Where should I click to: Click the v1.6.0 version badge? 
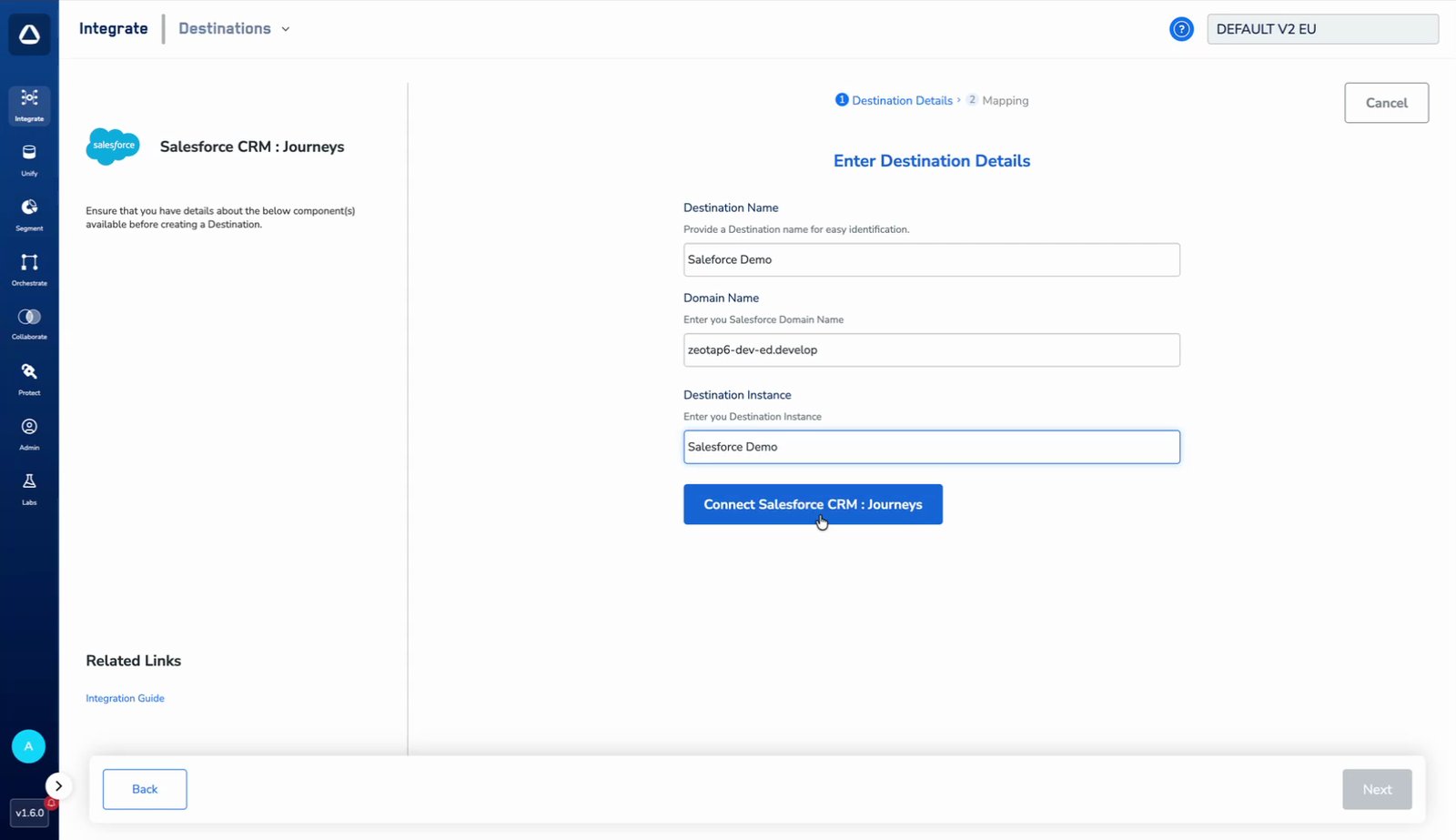[30, 813]
